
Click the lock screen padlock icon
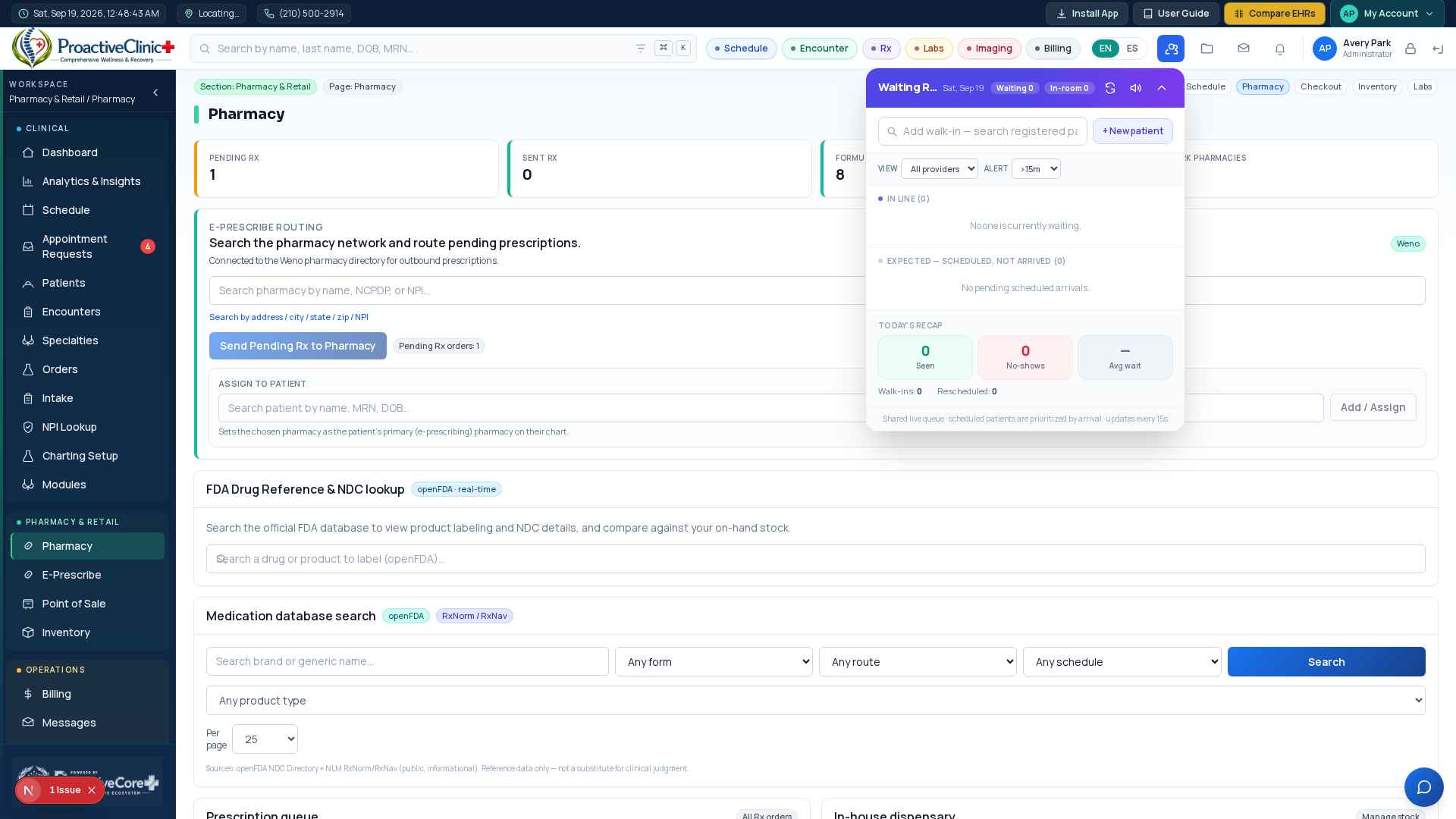[1410, 49]
